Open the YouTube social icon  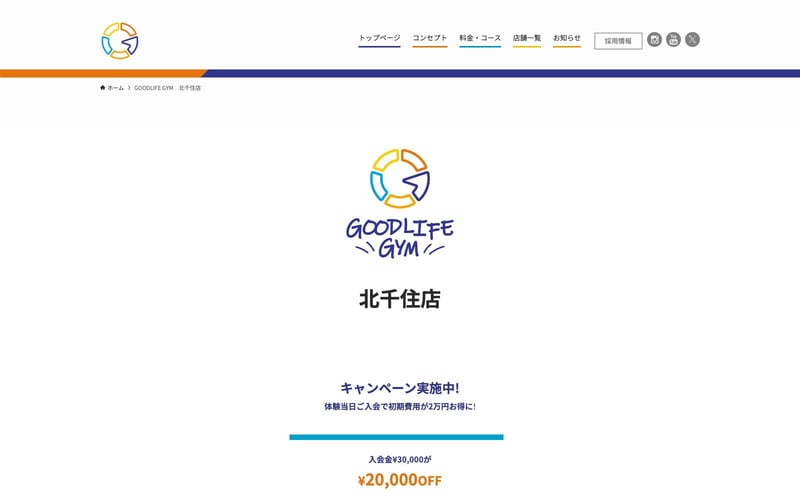(x=673, y=39)
